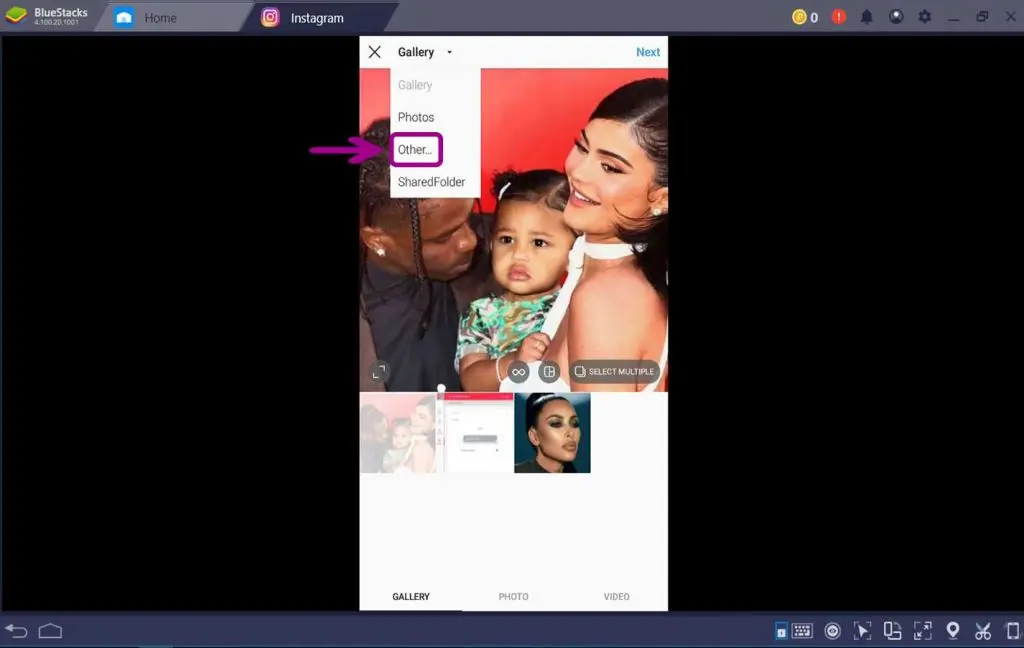This screenshot has height=648, width=1024.
Task: Close the new post screen with X
Action: click(x=375, y=52)
